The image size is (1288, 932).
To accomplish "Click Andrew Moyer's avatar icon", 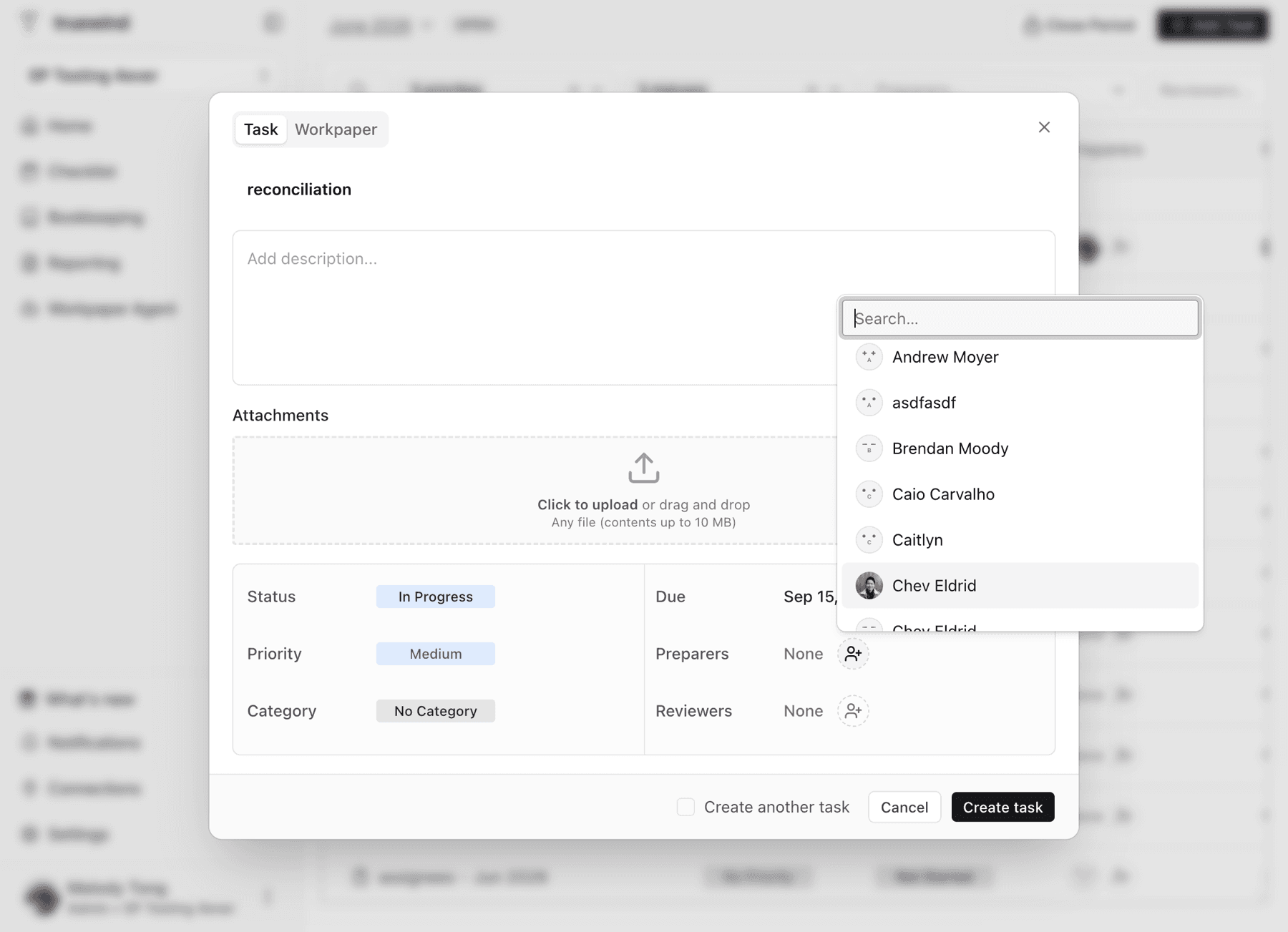I will [869, 357].
